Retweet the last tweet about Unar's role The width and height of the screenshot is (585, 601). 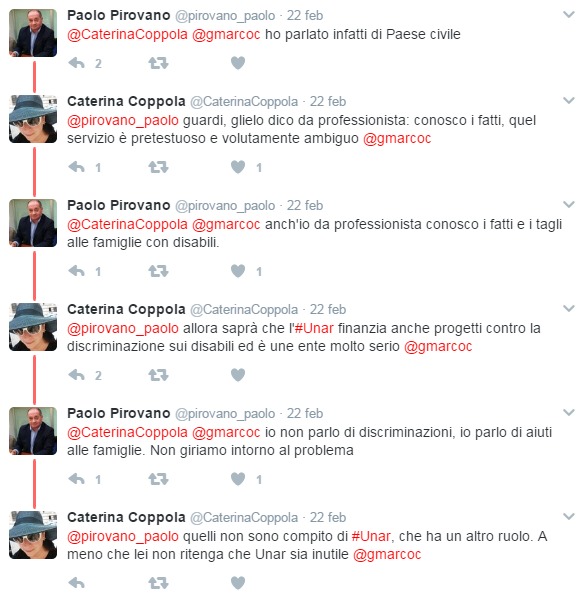[158, 583]
